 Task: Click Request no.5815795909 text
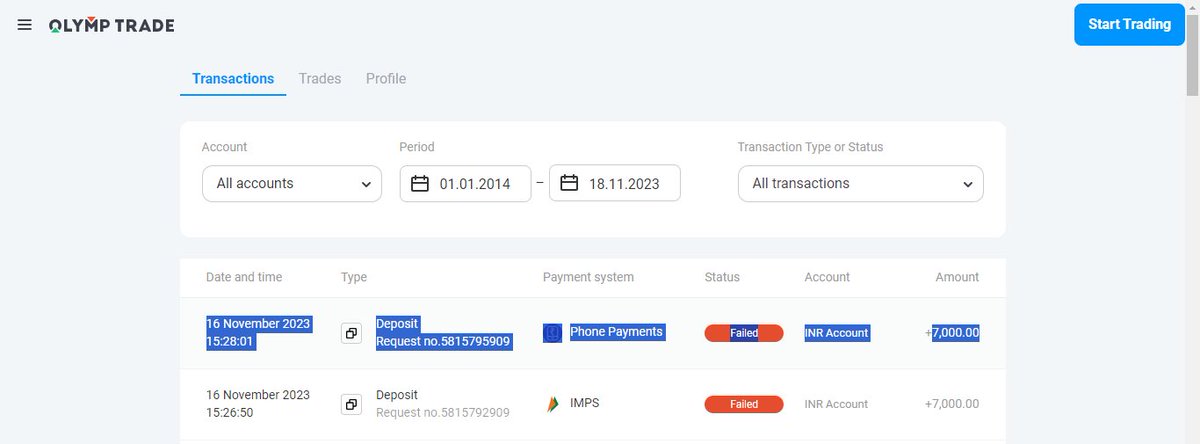point(443,342)
